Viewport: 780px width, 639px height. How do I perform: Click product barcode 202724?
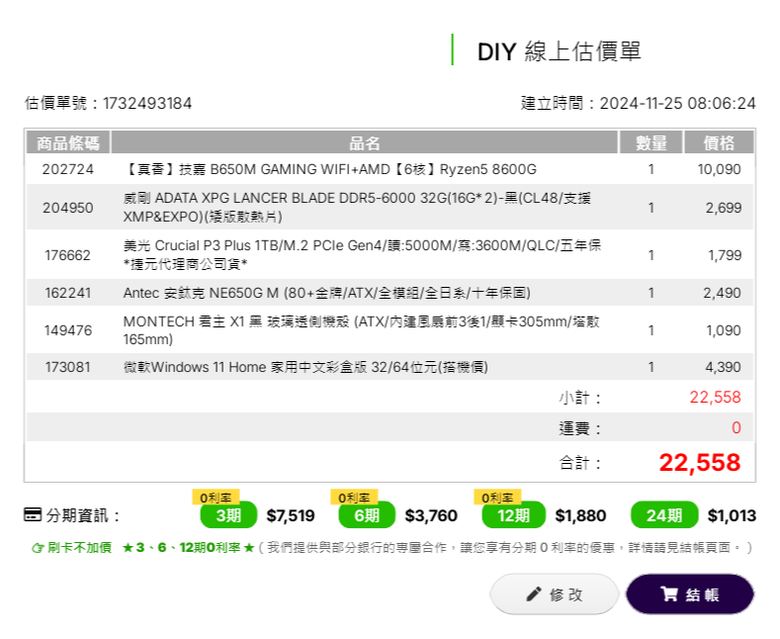point(68,169)
